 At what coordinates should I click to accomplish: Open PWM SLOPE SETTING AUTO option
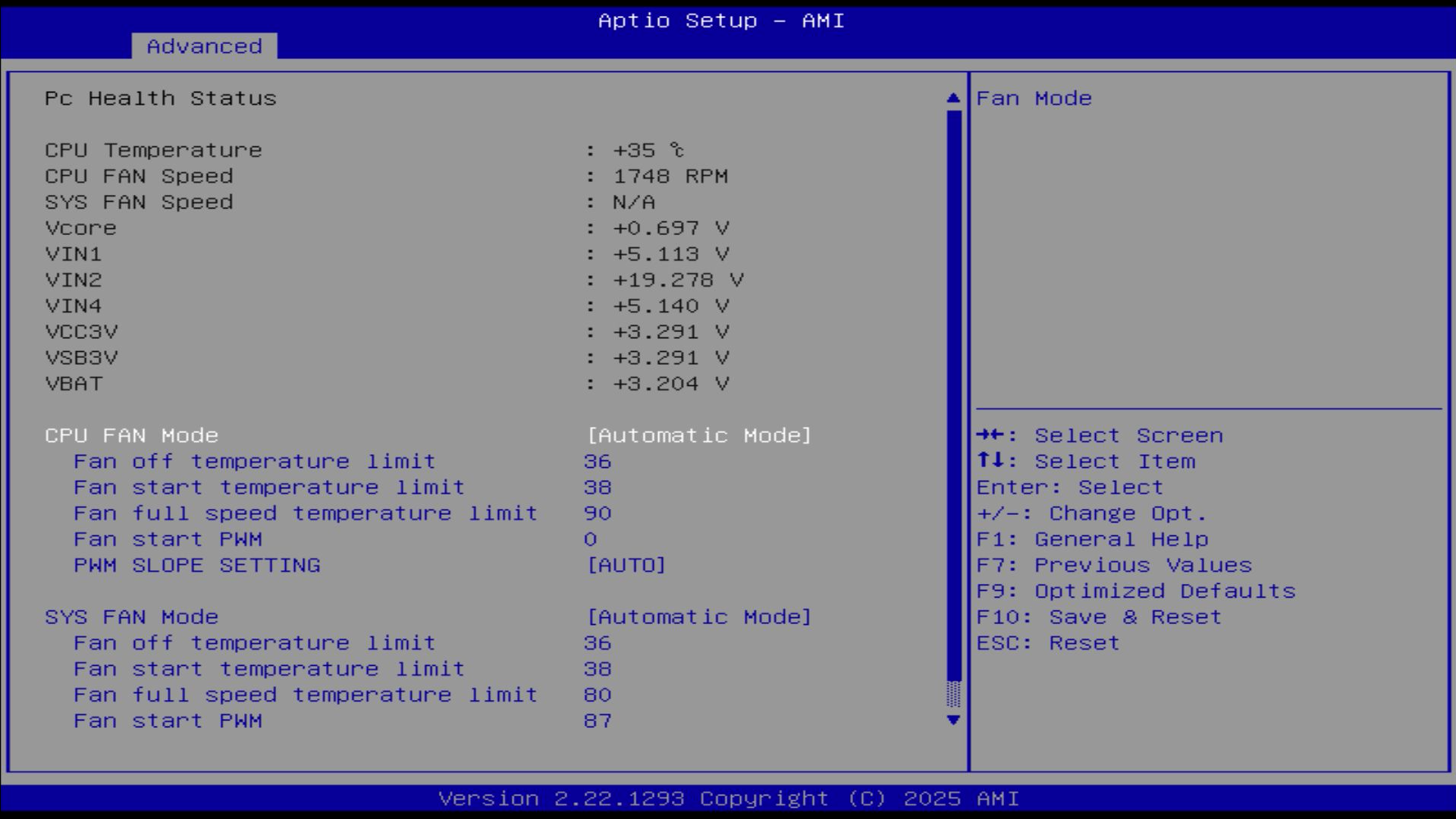pos(626,565)
